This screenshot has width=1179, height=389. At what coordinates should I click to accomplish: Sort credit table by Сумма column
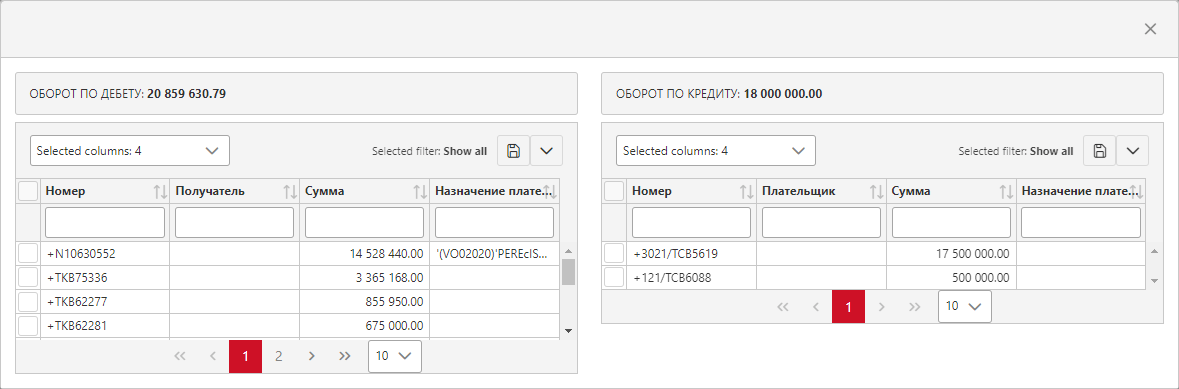click(1006, 192)
